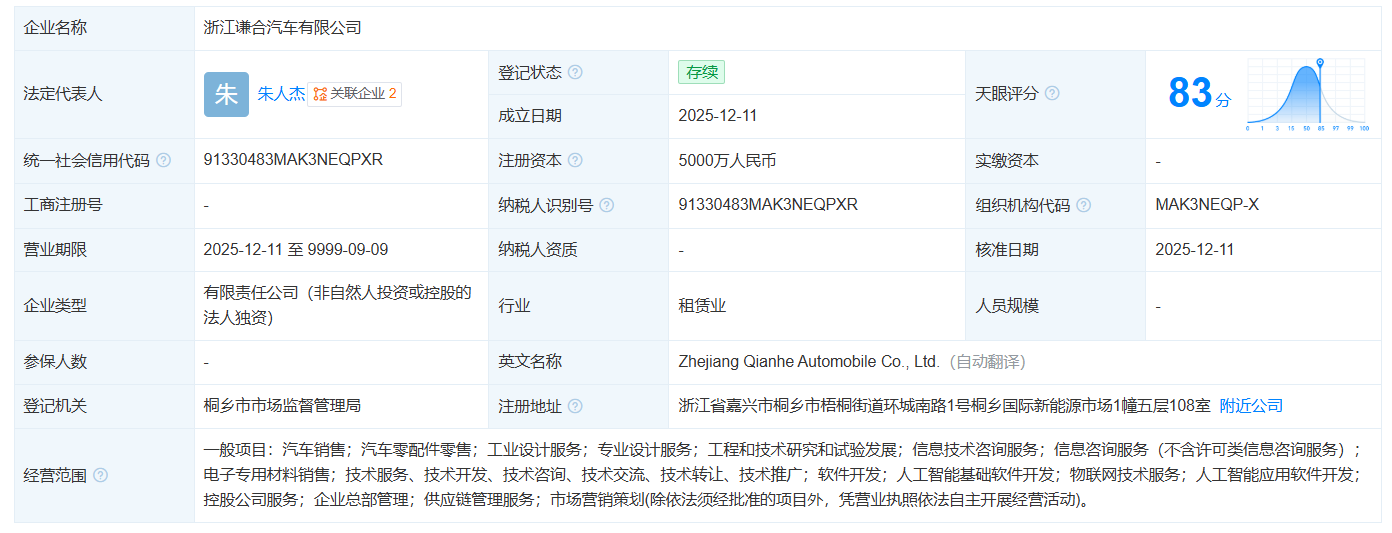Screen dimensions: 1392x533
Task: Click the registered address text in 桐乡市
Action: [944, 406]
